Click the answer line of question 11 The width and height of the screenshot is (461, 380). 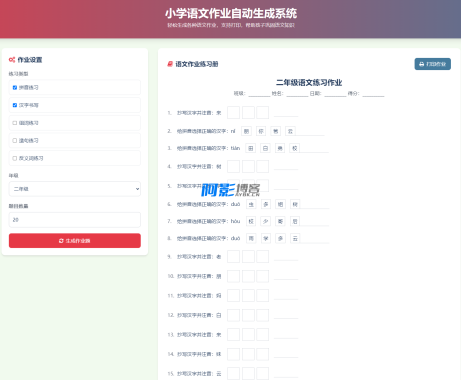(x=286, y=297)
